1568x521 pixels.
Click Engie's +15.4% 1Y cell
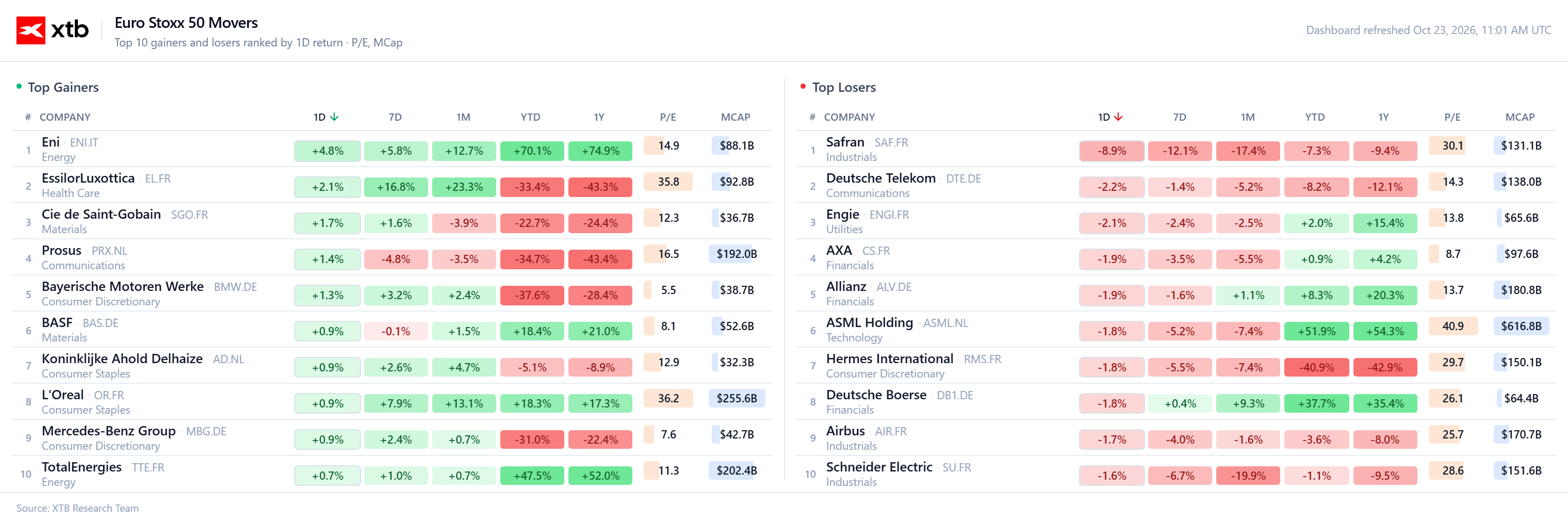point(1385,223)
